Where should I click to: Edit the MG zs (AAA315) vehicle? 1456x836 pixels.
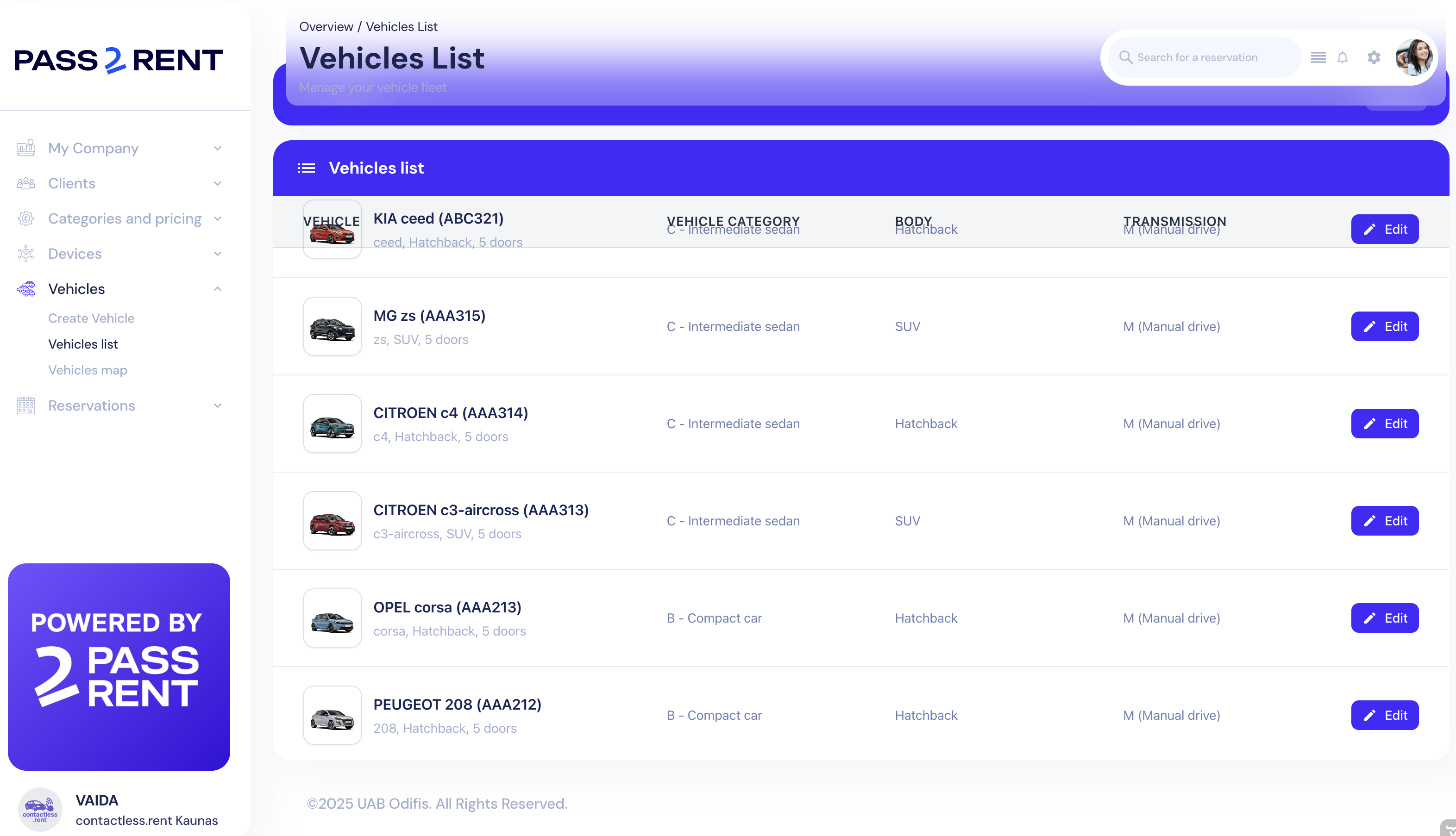click(x=1384, y=326)
